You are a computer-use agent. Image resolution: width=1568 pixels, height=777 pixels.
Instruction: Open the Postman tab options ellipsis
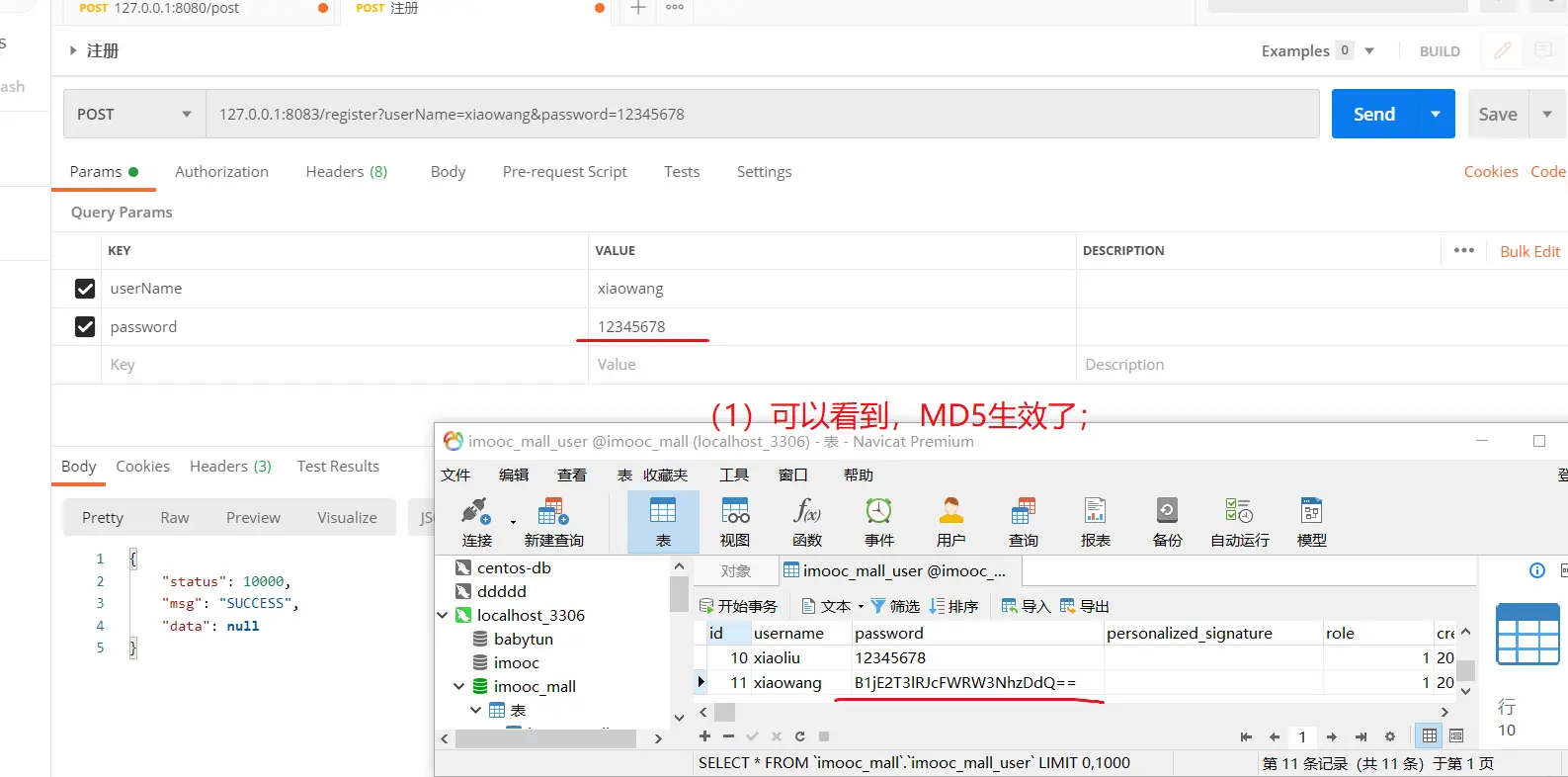(675, 8)
